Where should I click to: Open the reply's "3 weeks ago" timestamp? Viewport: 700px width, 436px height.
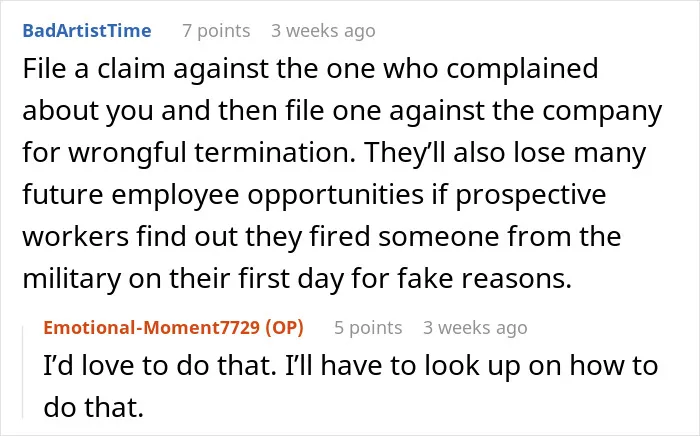tap(475, 328)
